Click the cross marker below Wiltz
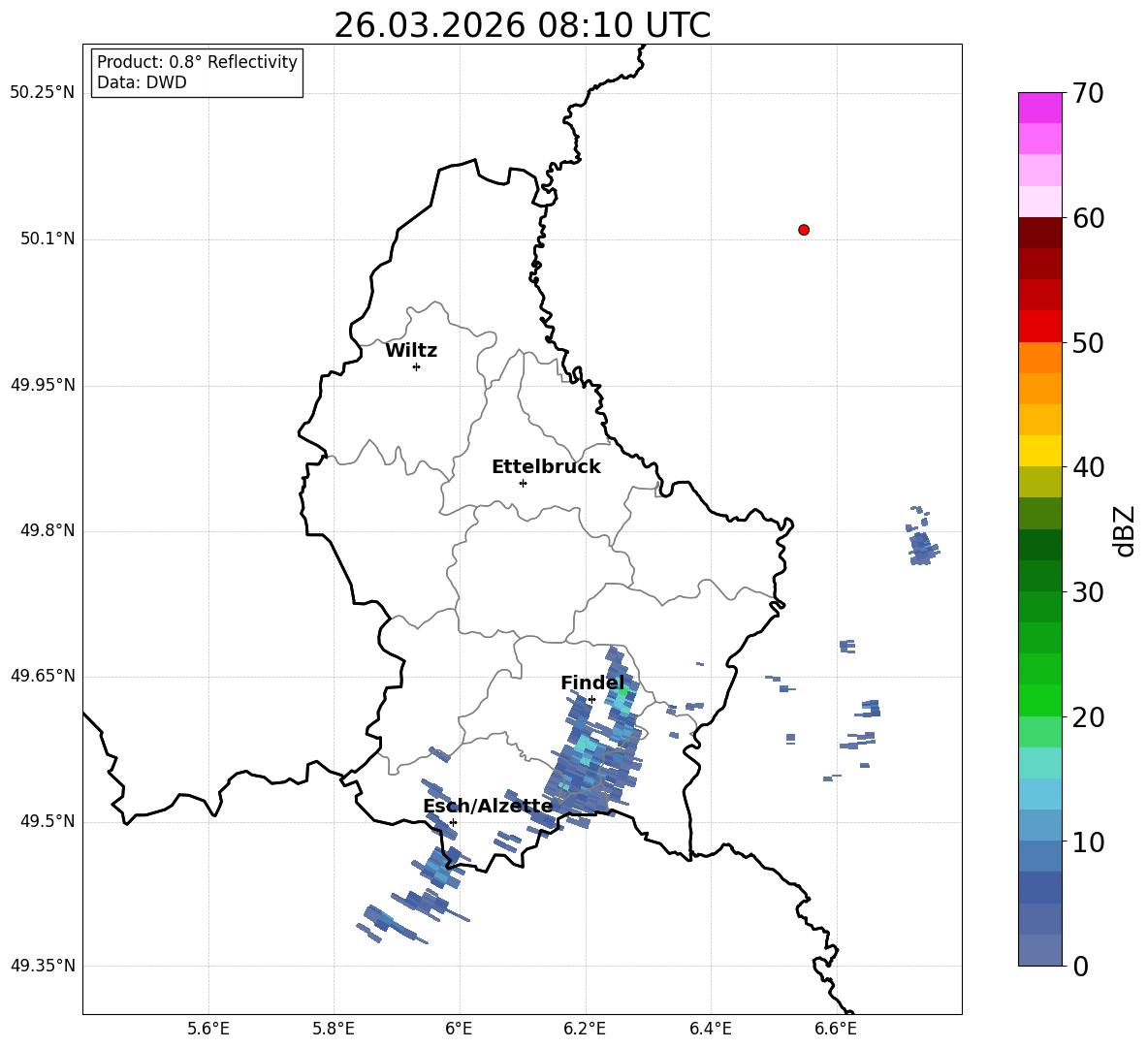This screenshot has width=1148, height=1048. coord(417,366)
